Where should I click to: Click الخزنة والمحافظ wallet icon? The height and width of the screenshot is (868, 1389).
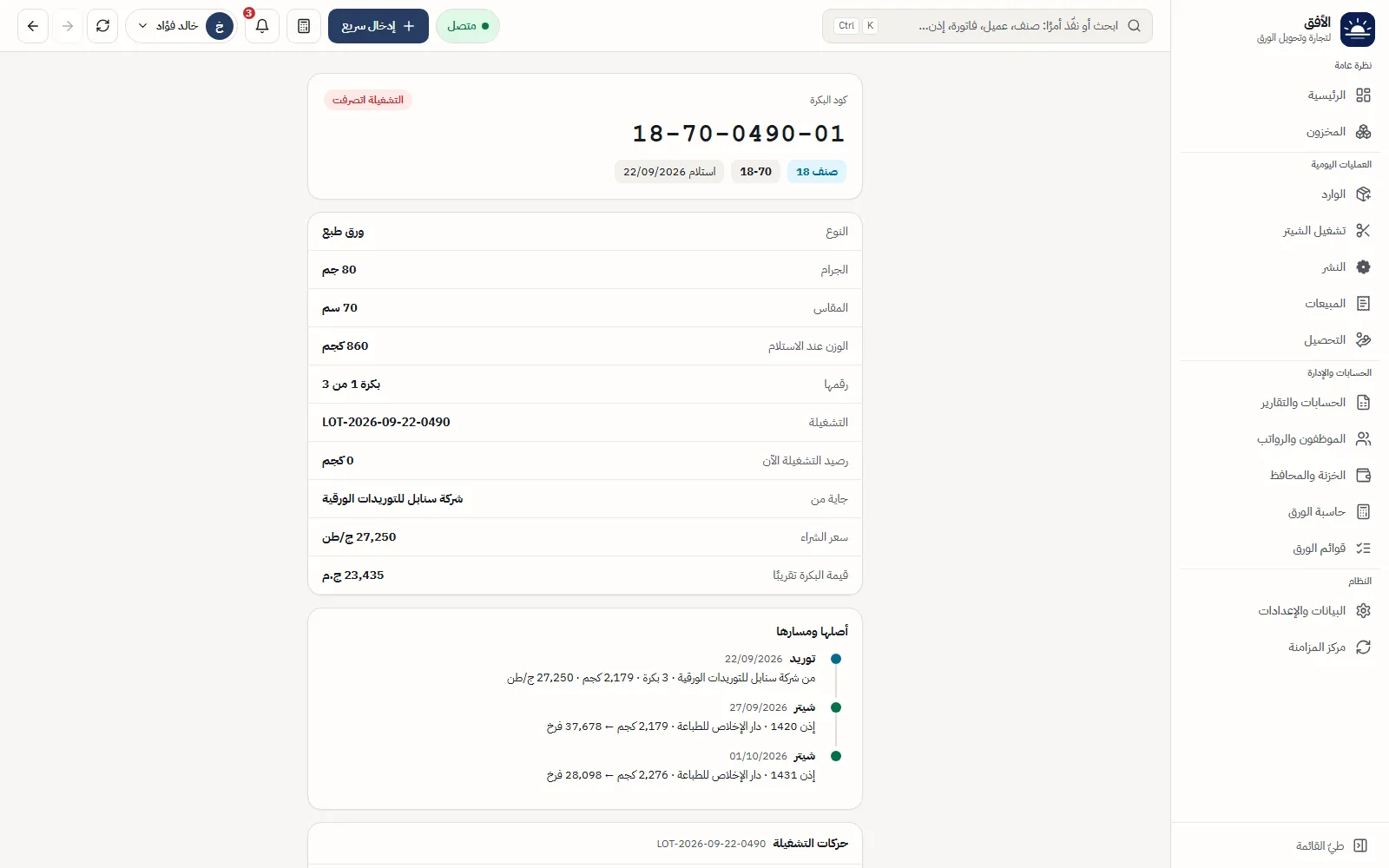[1363, 476]
